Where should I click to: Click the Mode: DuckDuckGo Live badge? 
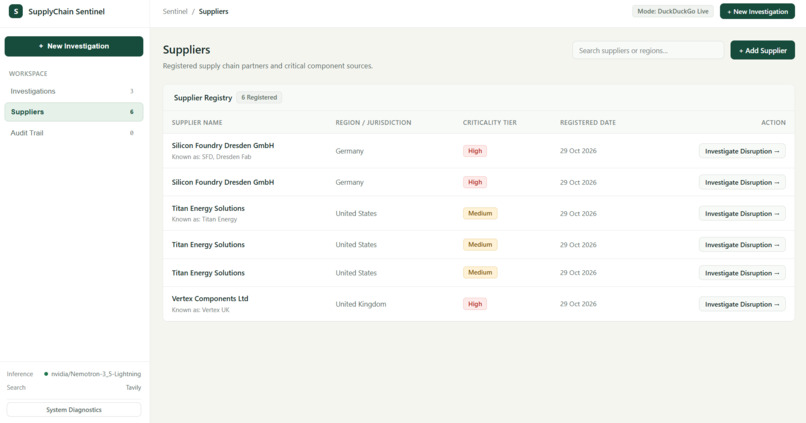(x=672, y=11)
